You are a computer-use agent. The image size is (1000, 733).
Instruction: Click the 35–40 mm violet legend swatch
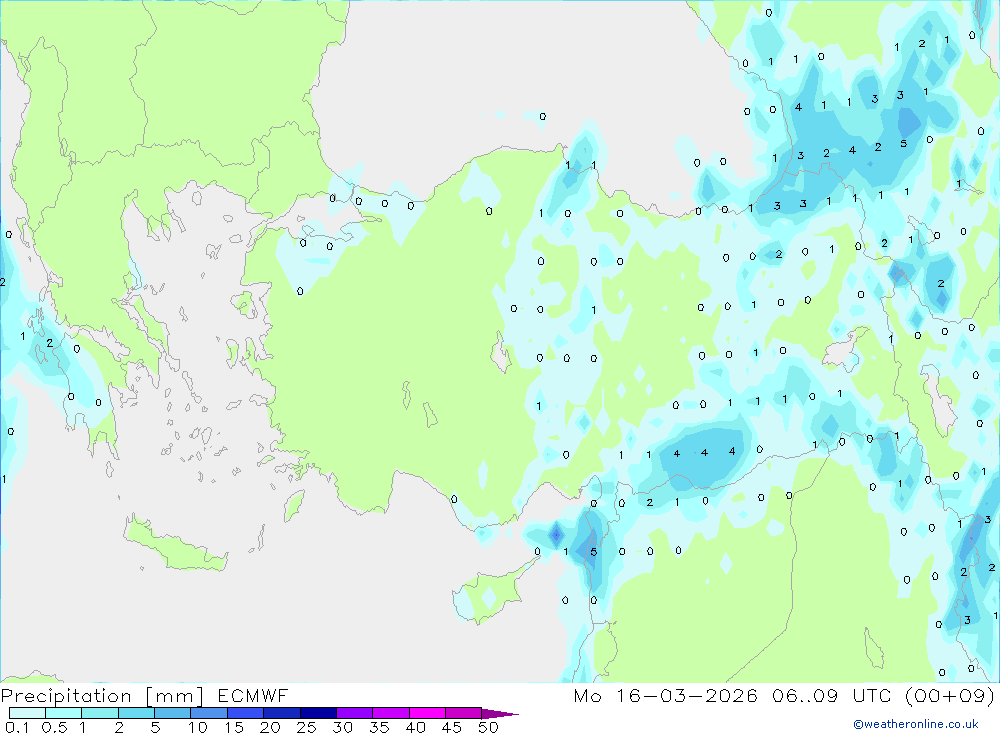pos(390,713)
